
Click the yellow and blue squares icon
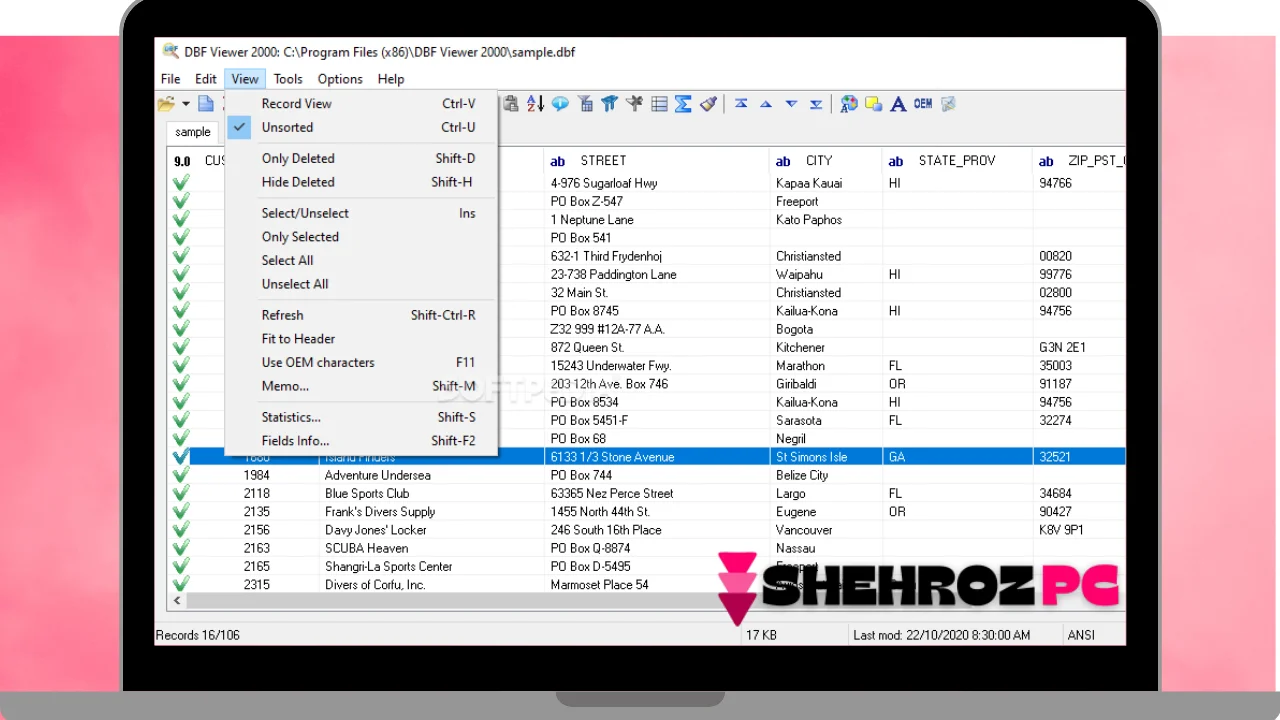click(x=873, y=103)
